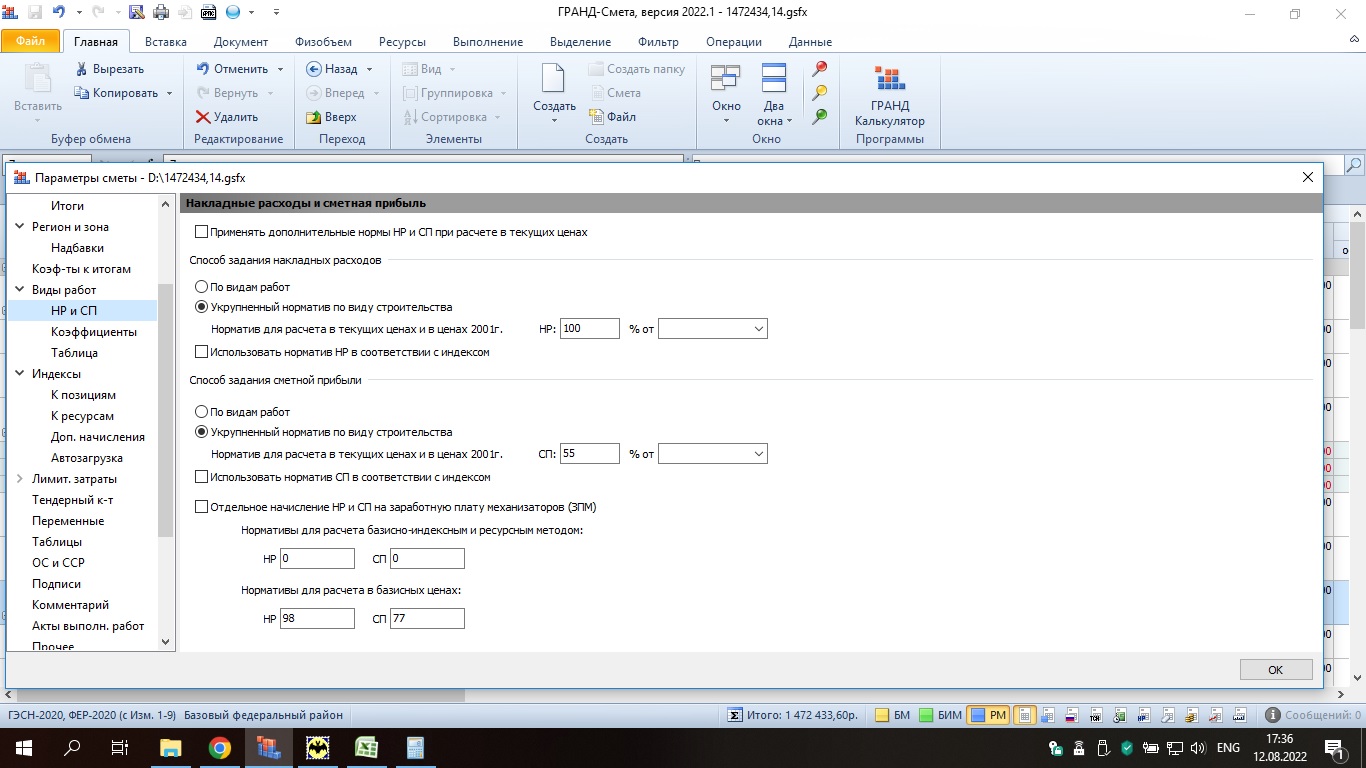
Task: Click the Файл icon in the Создать group
Action: pos(596,117)
